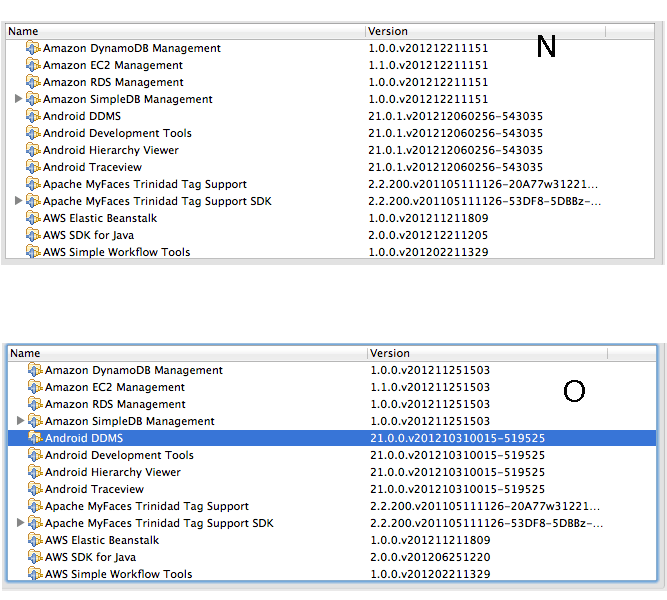The height and width of the screenshot is (600, 667).
Task: Click the AWS SDK for Java icon in top list
Action: [x=33, y=235]
